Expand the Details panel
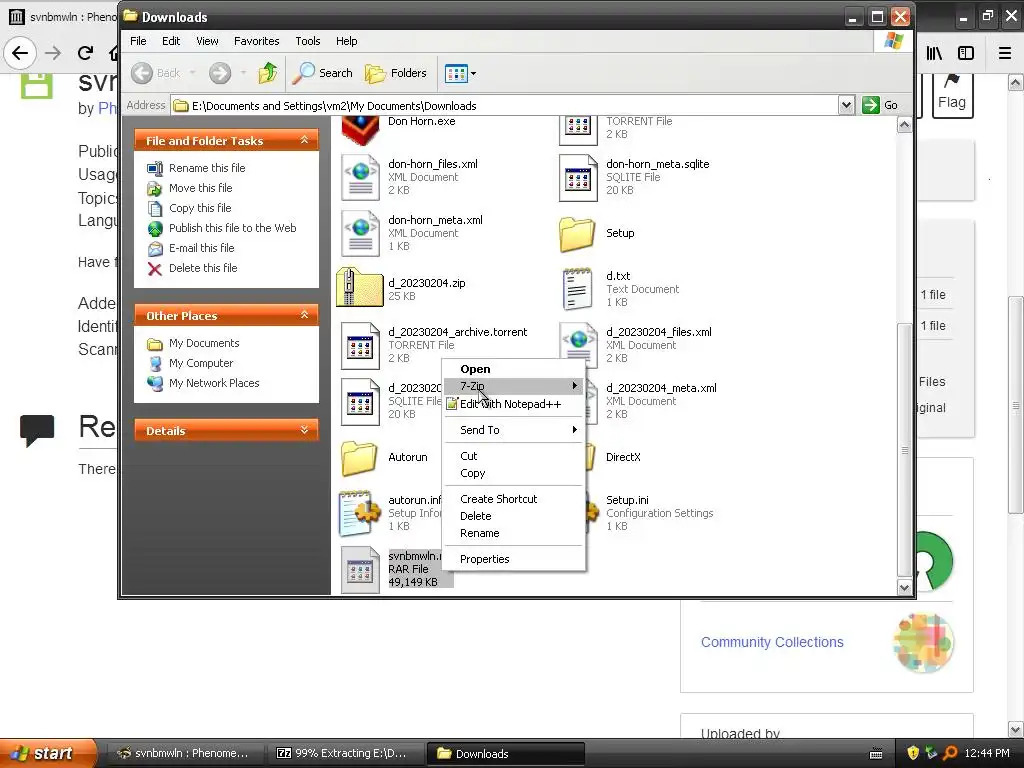1024x768 pixels. 304,430
